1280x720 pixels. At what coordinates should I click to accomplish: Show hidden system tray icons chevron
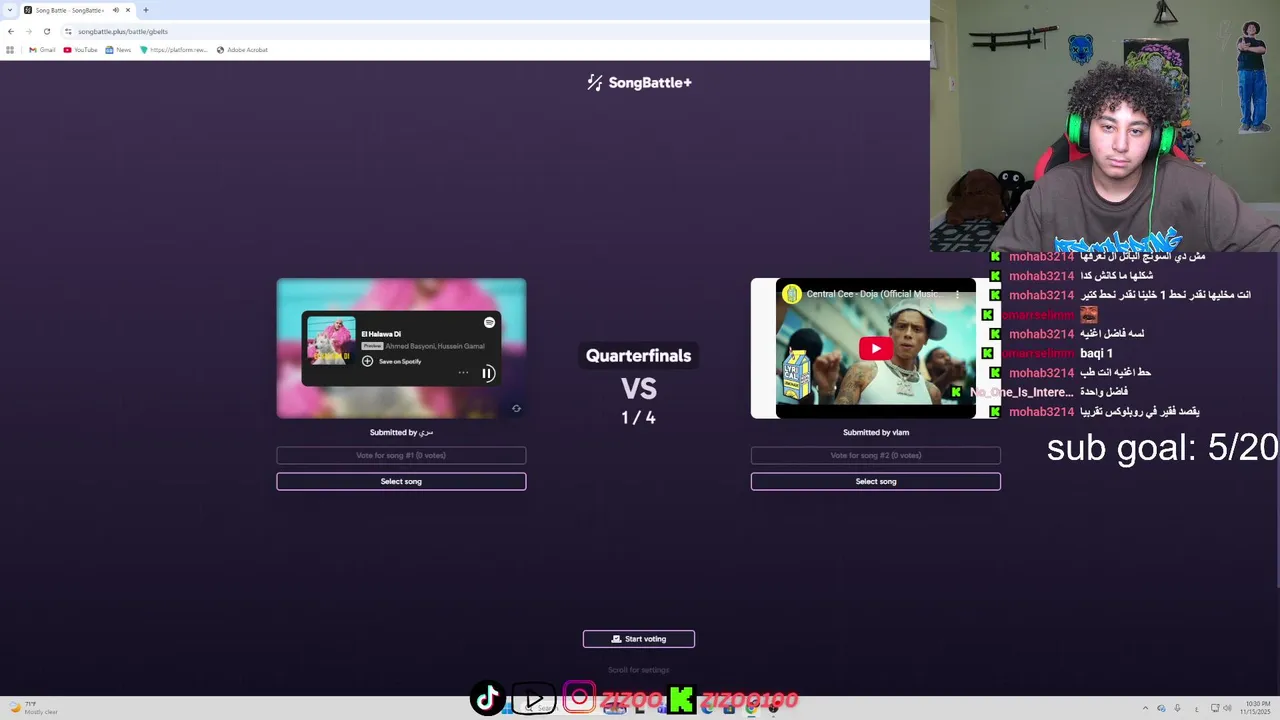[1145, 708]
